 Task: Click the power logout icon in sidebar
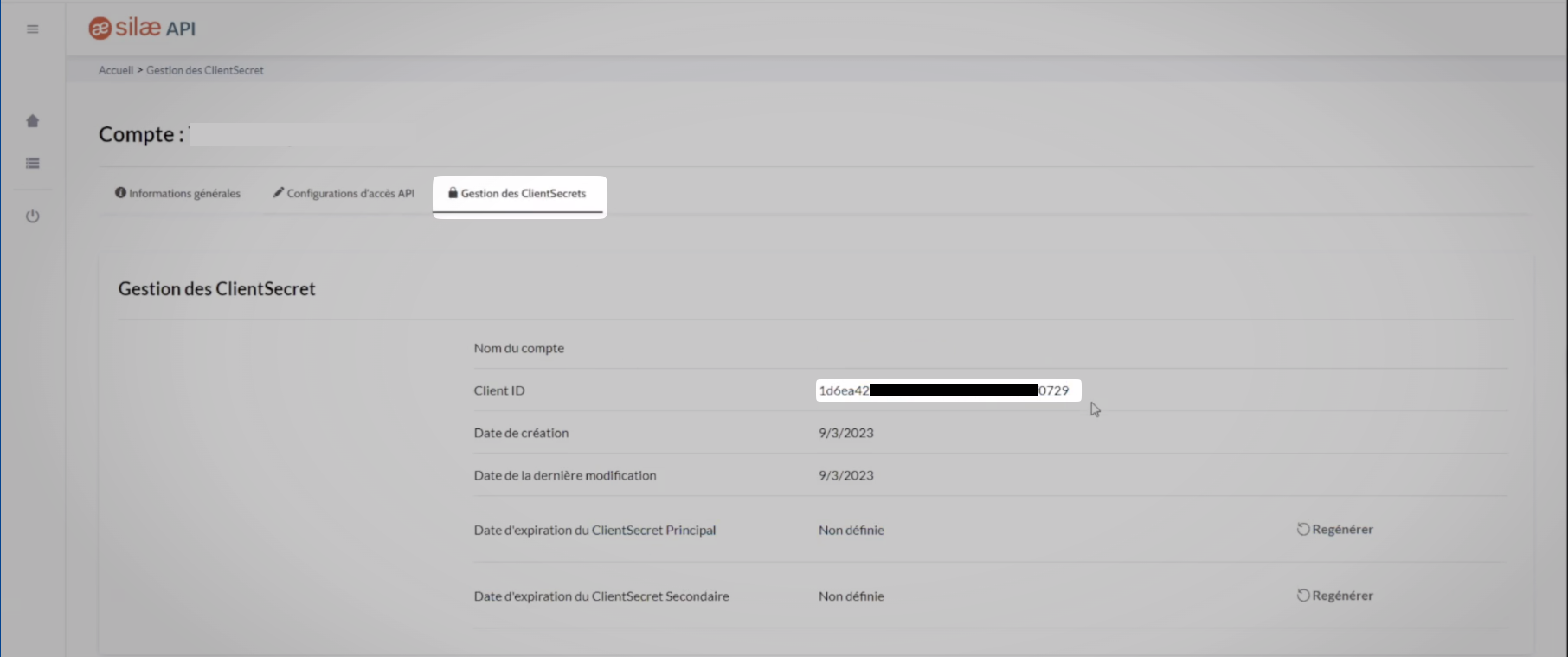33,216
